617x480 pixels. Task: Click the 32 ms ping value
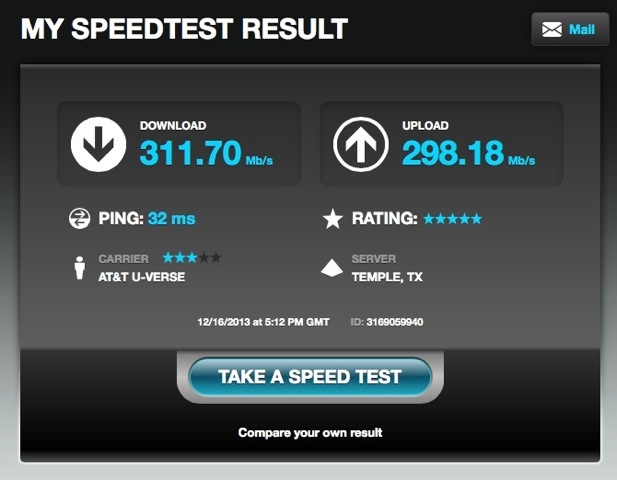point(172,218)
